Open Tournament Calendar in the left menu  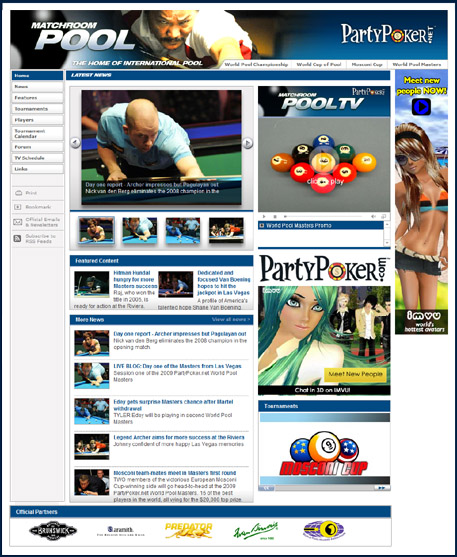click(x=37, y=134)
